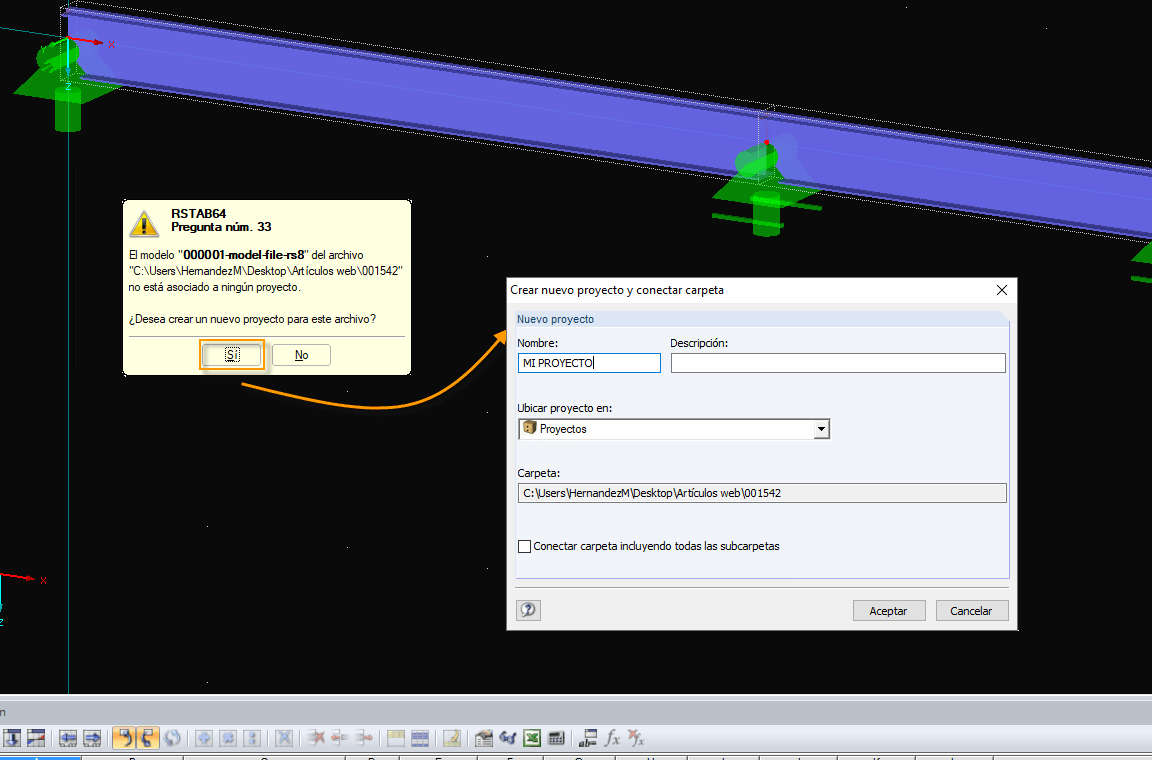The width and height of the screenshot is (1152, 760).
Task: Click the Sí button in the prompt
Action: pos(232,354)
